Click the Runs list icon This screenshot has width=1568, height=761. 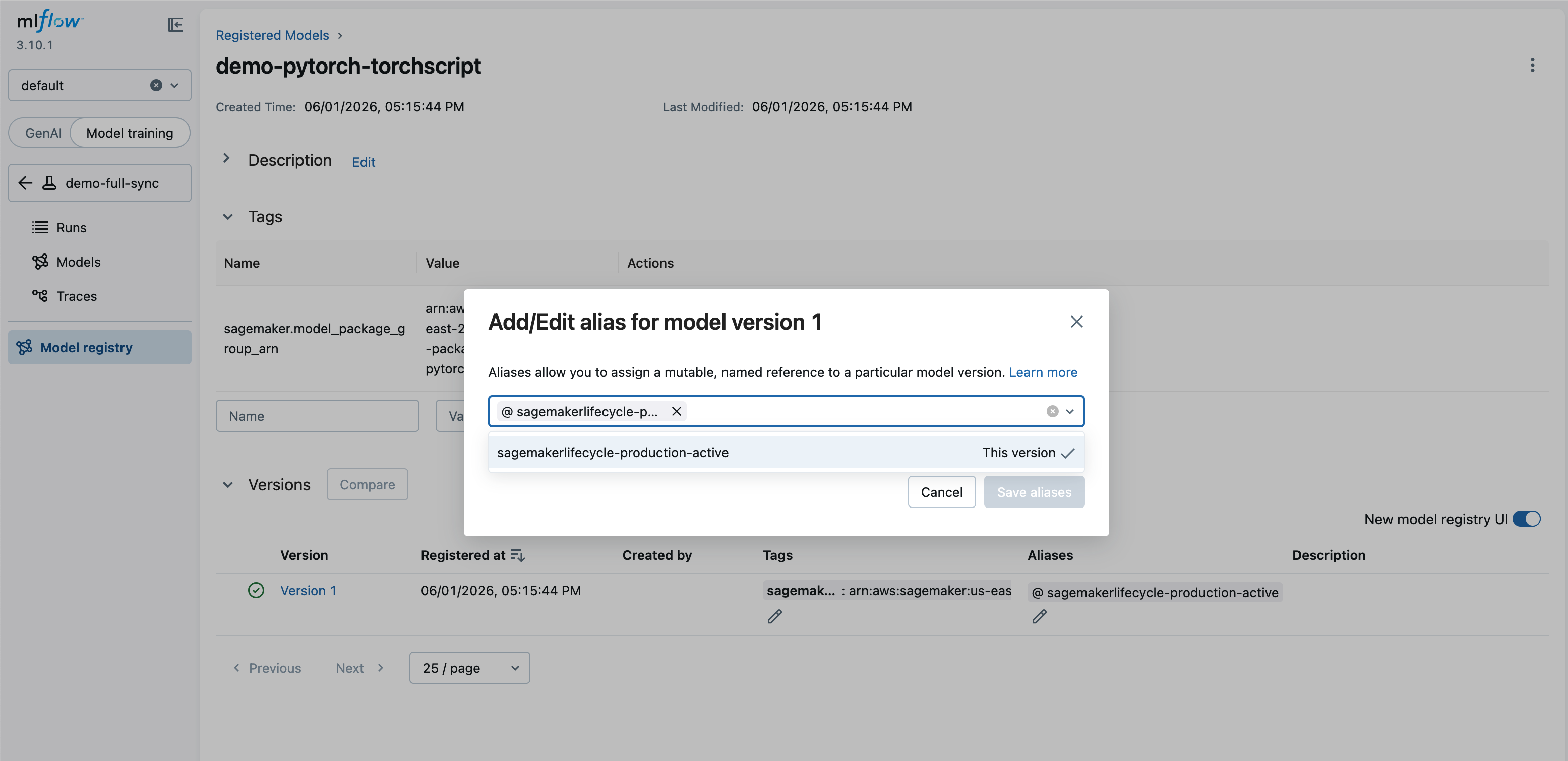[40, 227]
